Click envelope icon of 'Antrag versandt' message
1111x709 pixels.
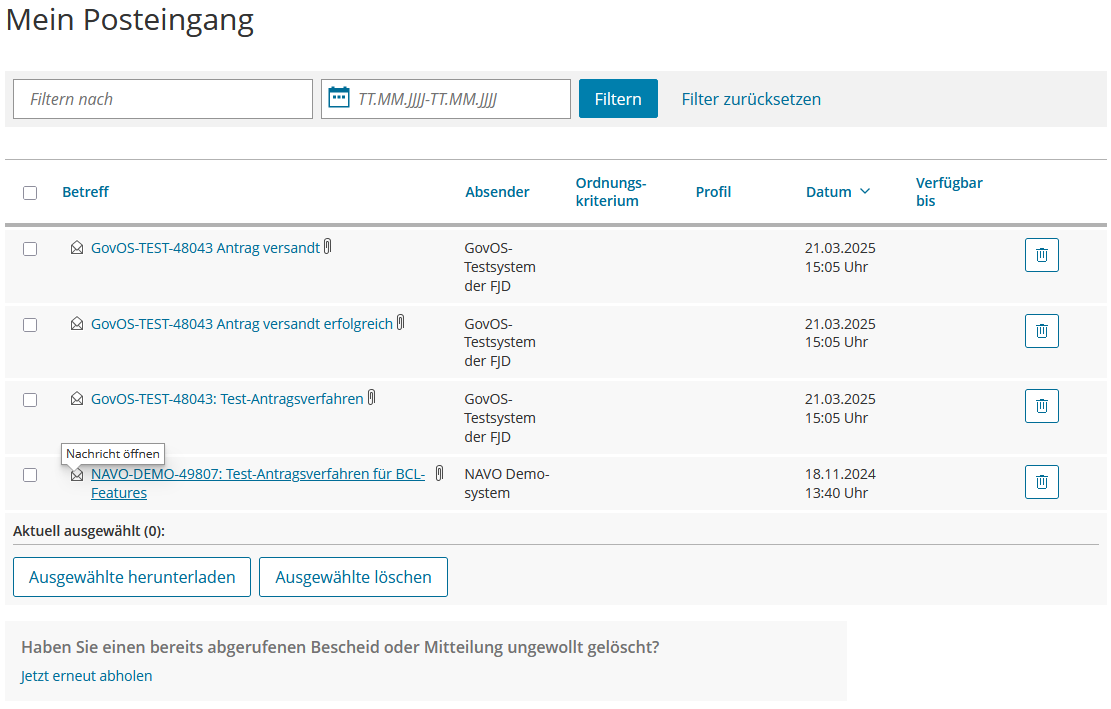click(x=77, y=249)
